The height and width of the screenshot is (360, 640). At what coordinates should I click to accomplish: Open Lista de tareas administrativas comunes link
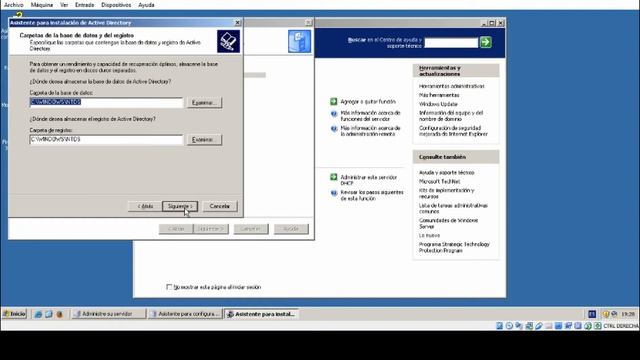pyautogui.click(x=453, y=208)
